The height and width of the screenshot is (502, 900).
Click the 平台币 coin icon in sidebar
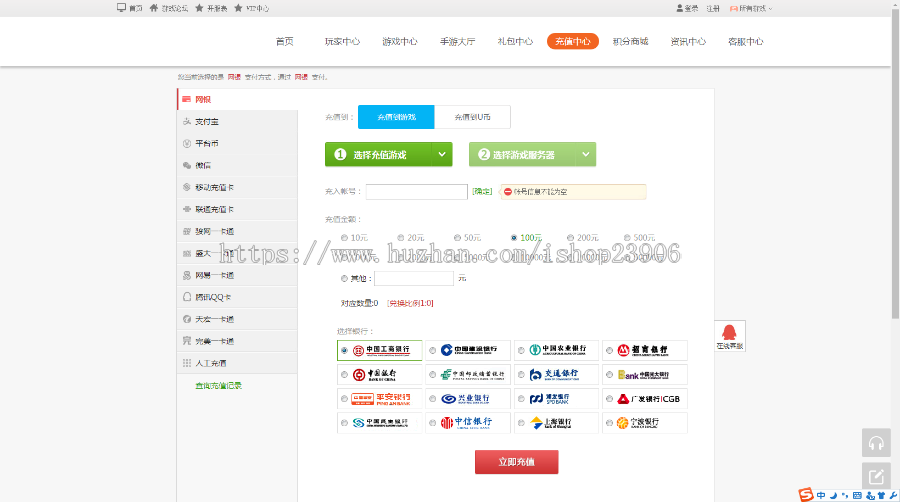point(187,143)
